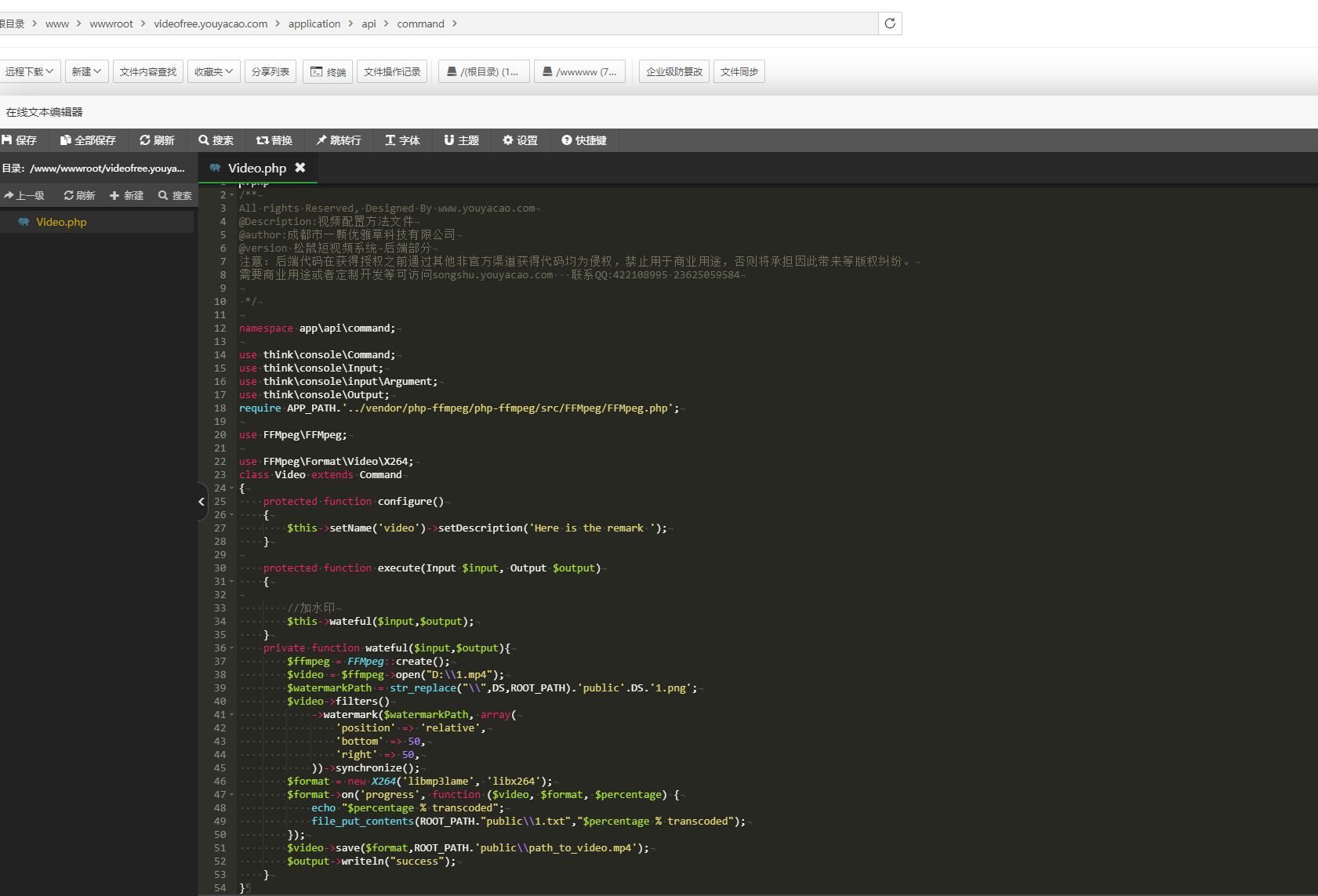Navigate to wwwroot in the breadcrumb
The height and width of the screenshot is (896, 1318).
click(x=111, y=24)
